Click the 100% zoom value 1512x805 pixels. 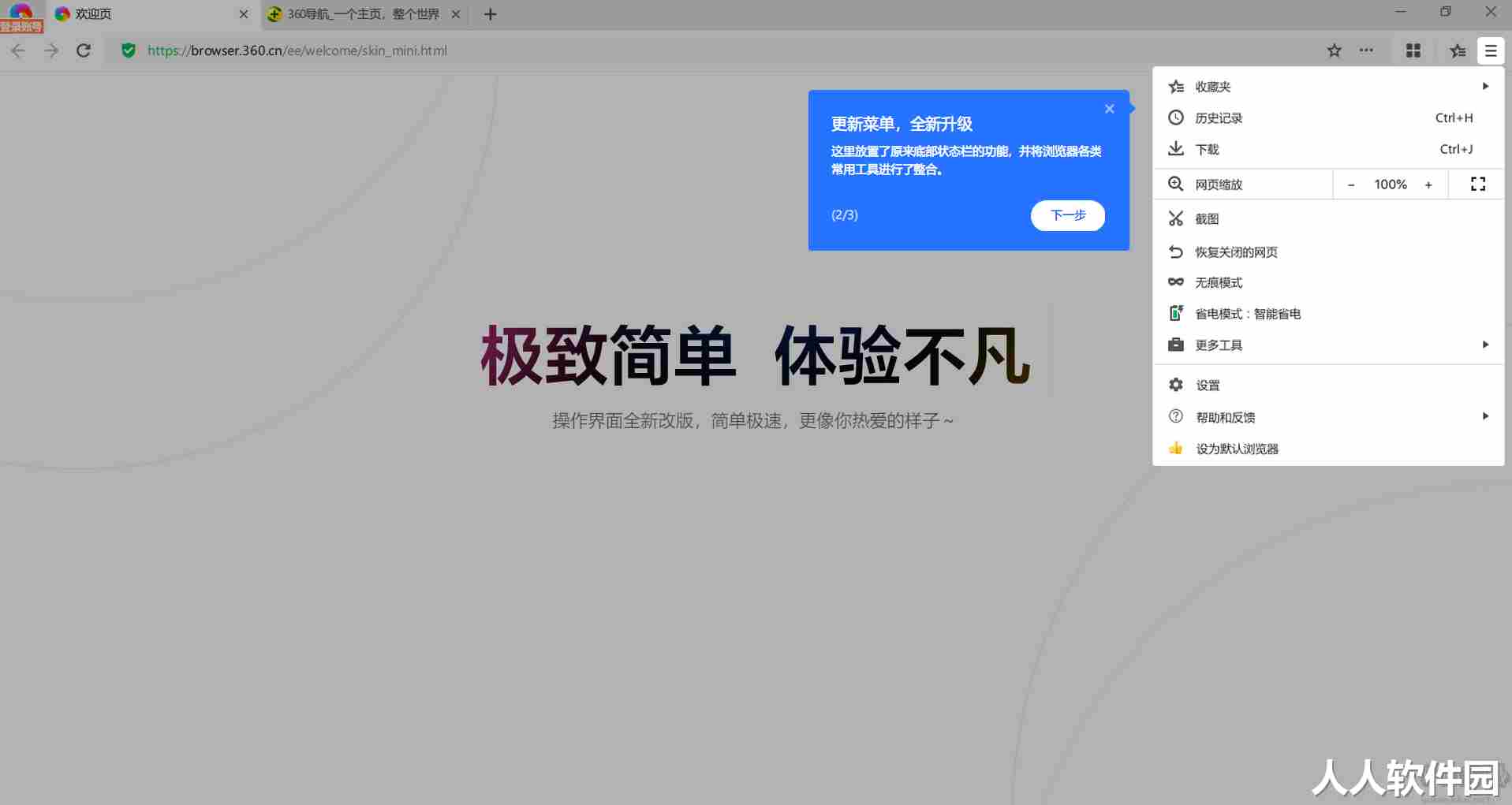(x=1391, y=184)
